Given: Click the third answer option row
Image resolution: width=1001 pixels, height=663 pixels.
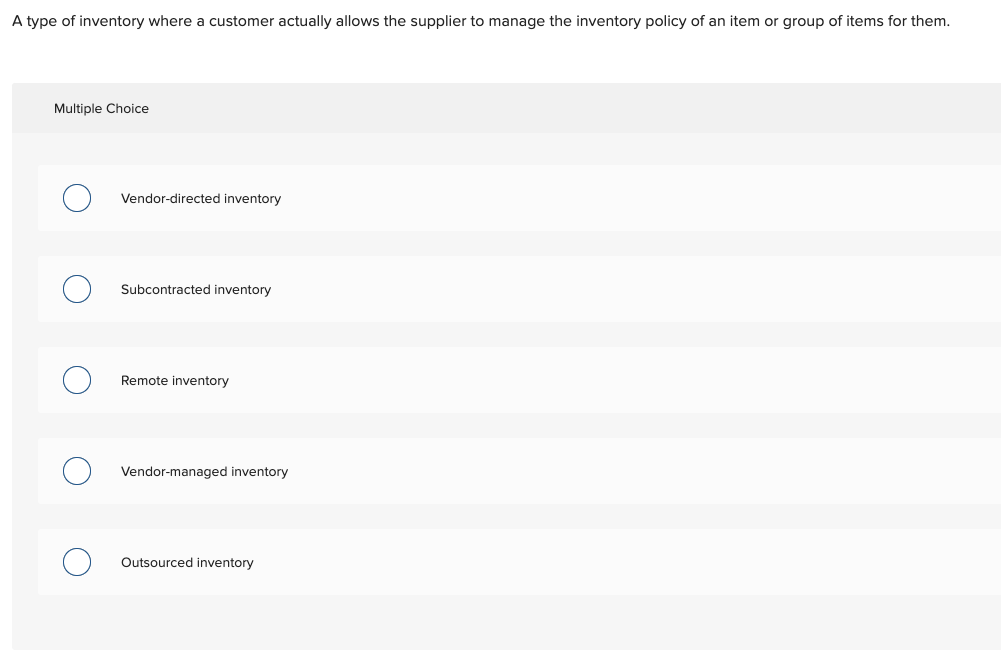Looking at the screenshot, I should point(500,380).
